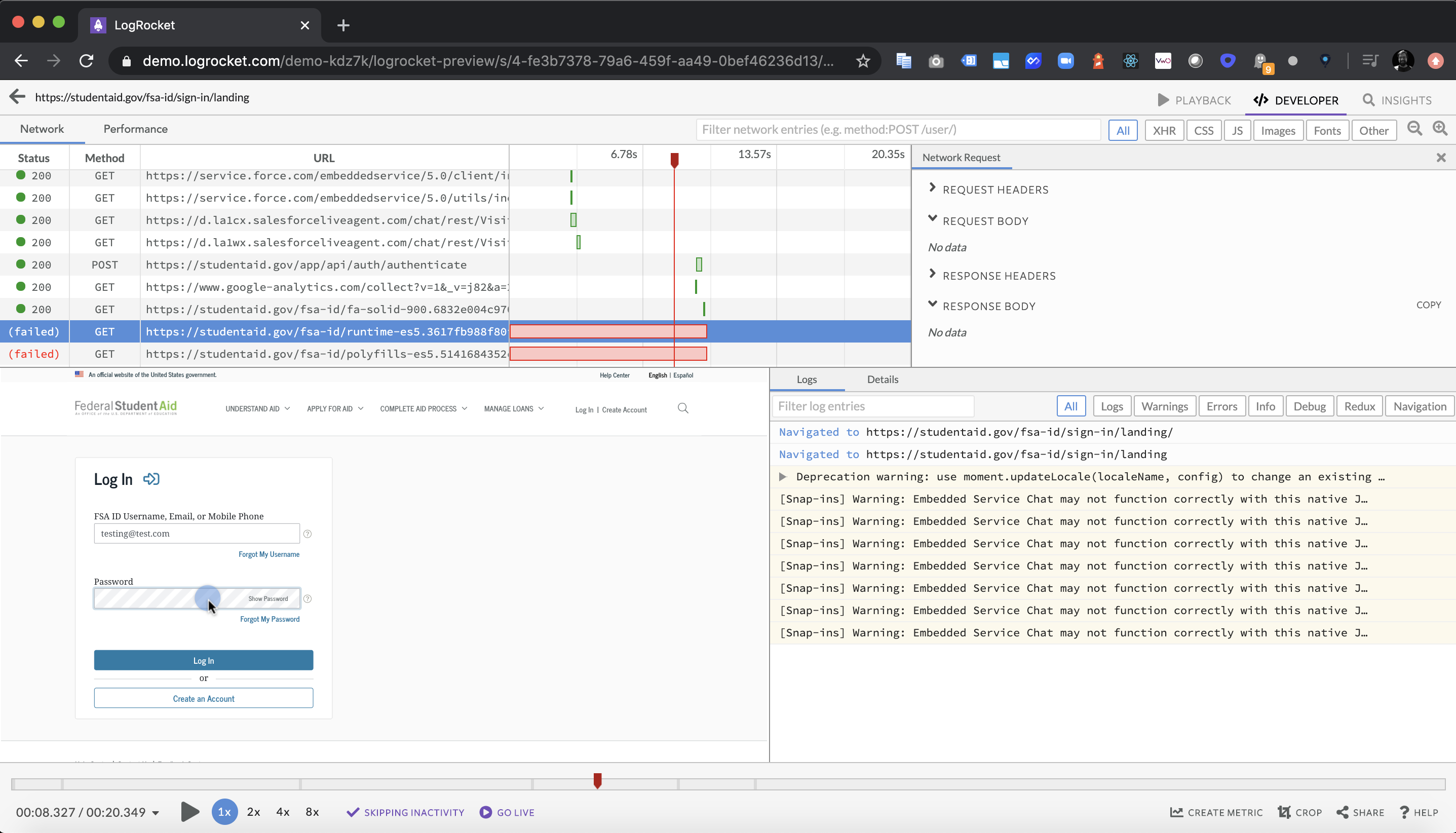Toggle the XHR filter button
This screenshot has width=1456, height=833.
1163,130
